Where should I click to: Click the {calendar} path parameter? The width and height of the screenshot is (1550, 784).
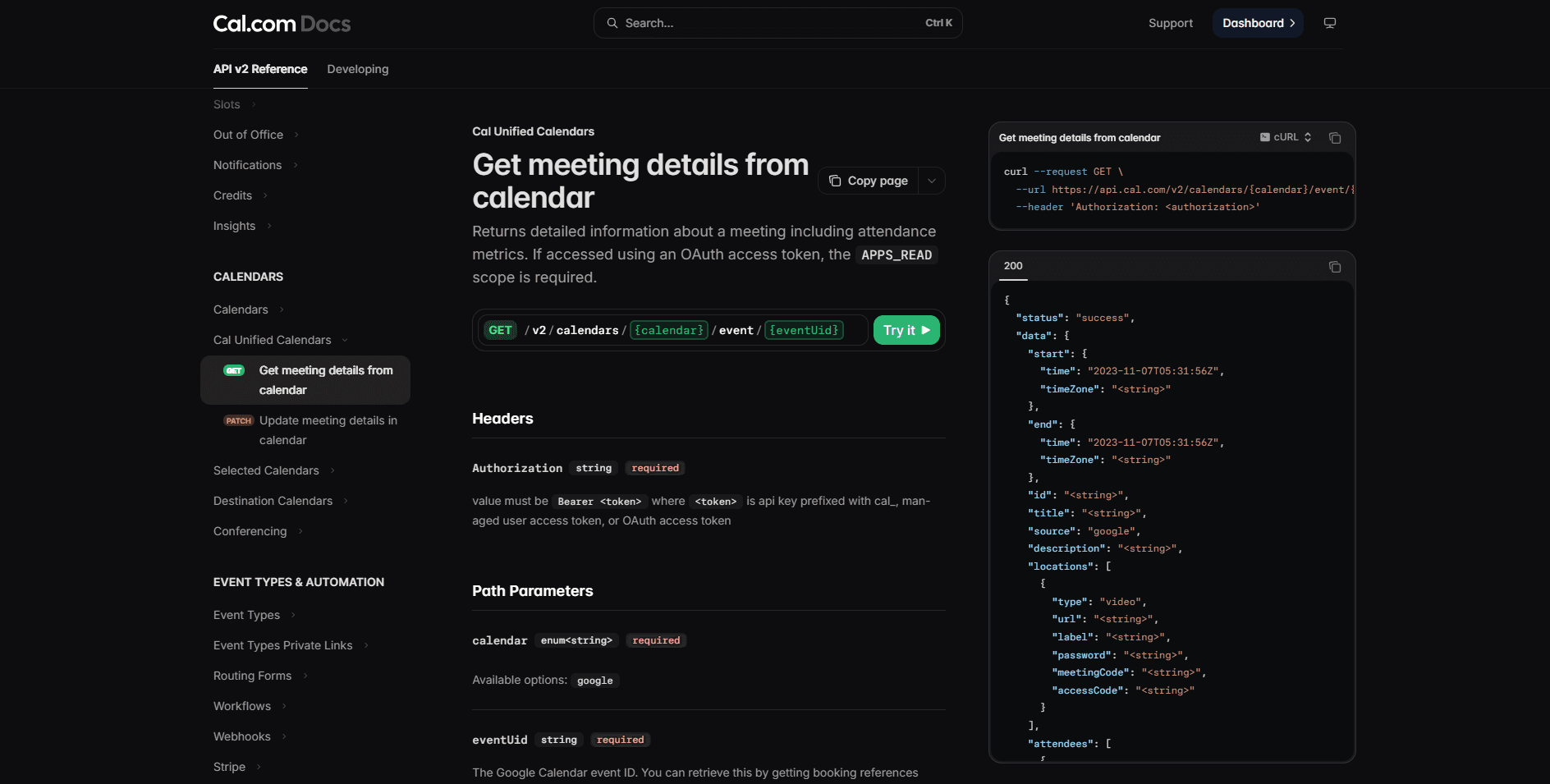tap(669, 330)
